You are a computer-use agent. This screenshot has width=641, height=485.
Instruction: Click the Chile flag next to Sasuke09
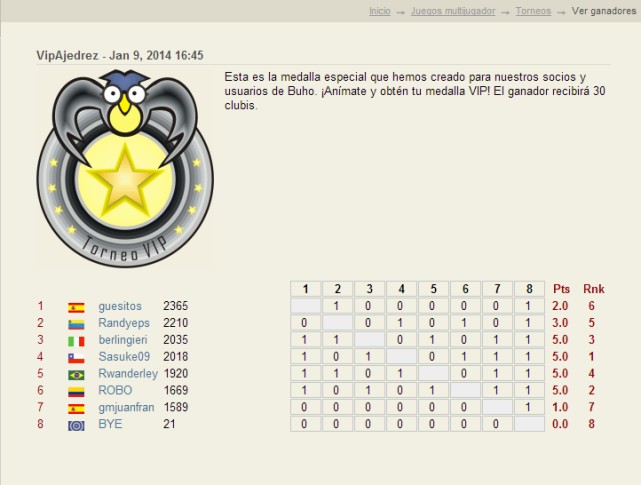pos(76,358)
